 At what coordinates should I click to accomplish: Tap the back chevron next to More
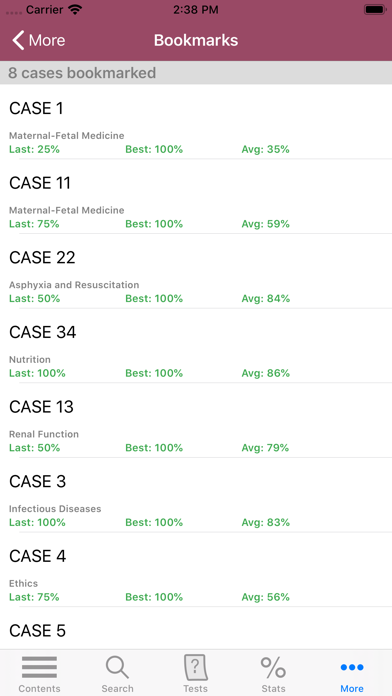coord(18,40)
